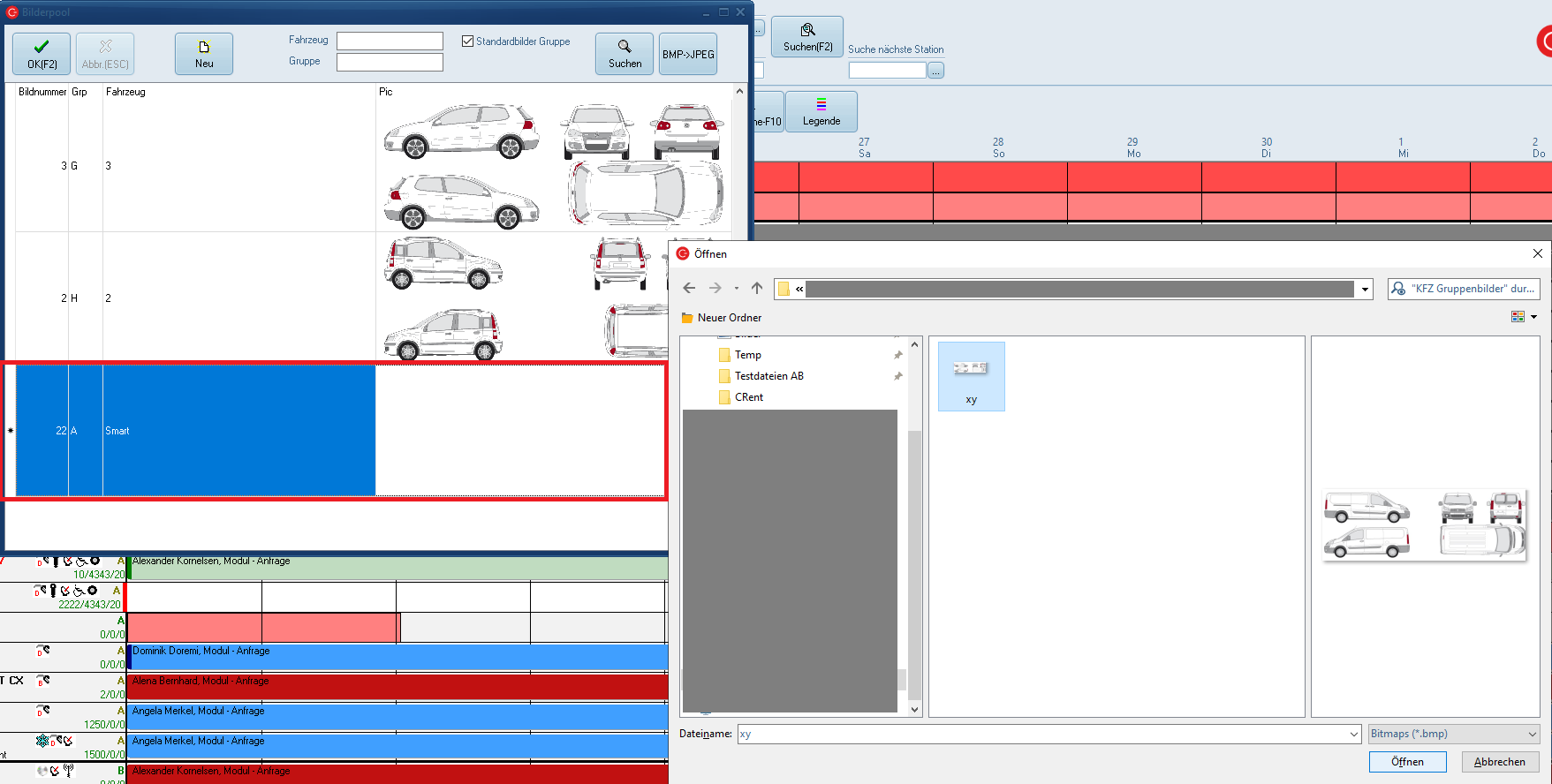The height and width of the screenshot is (784, 1552).
Task: Toggle the Standardbilder Gruppe checkbox
Action: pos(468,41)
